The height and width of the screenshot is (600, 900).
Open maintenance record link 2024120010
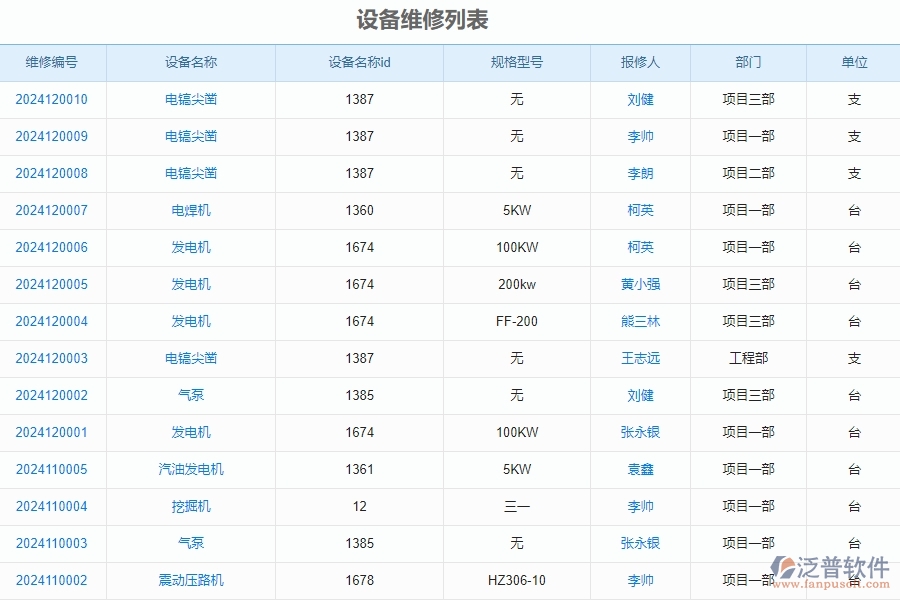pyautogui.click(x=53, y=99)
